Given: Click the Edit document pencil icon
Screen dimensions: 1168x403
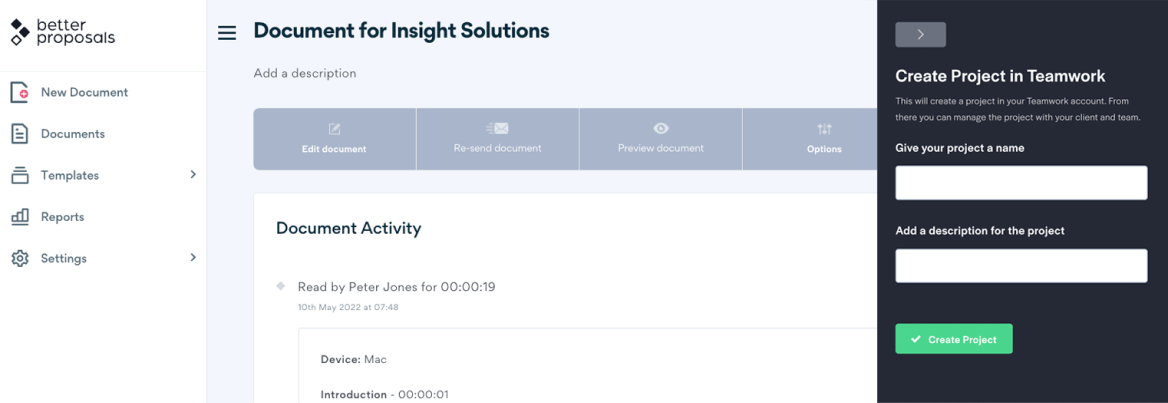Looking at the screenshot, I should click(334, 129).
